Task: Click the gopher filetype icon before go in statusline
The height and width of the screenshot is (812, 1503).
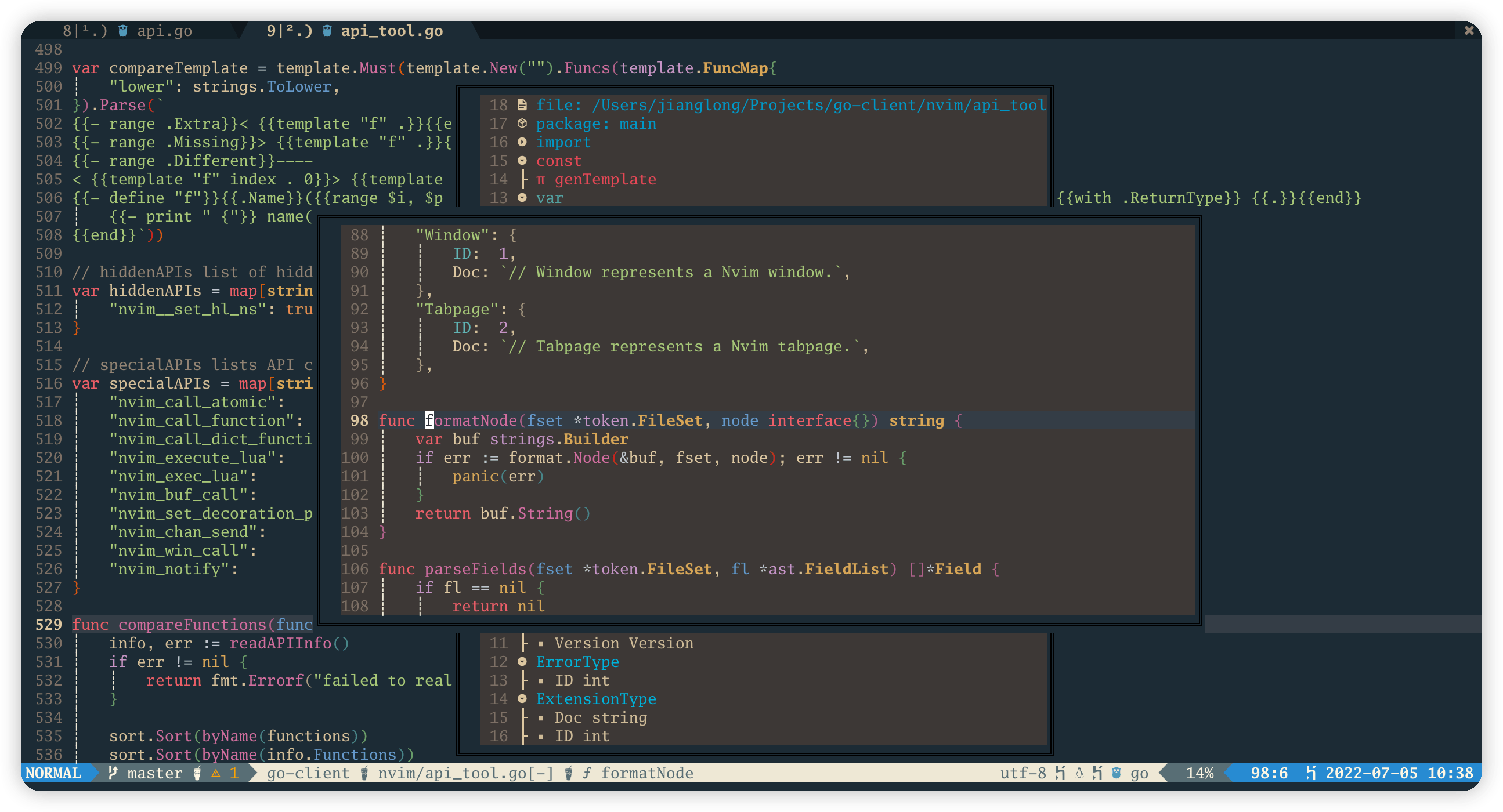Action: tap(1116, 774)
